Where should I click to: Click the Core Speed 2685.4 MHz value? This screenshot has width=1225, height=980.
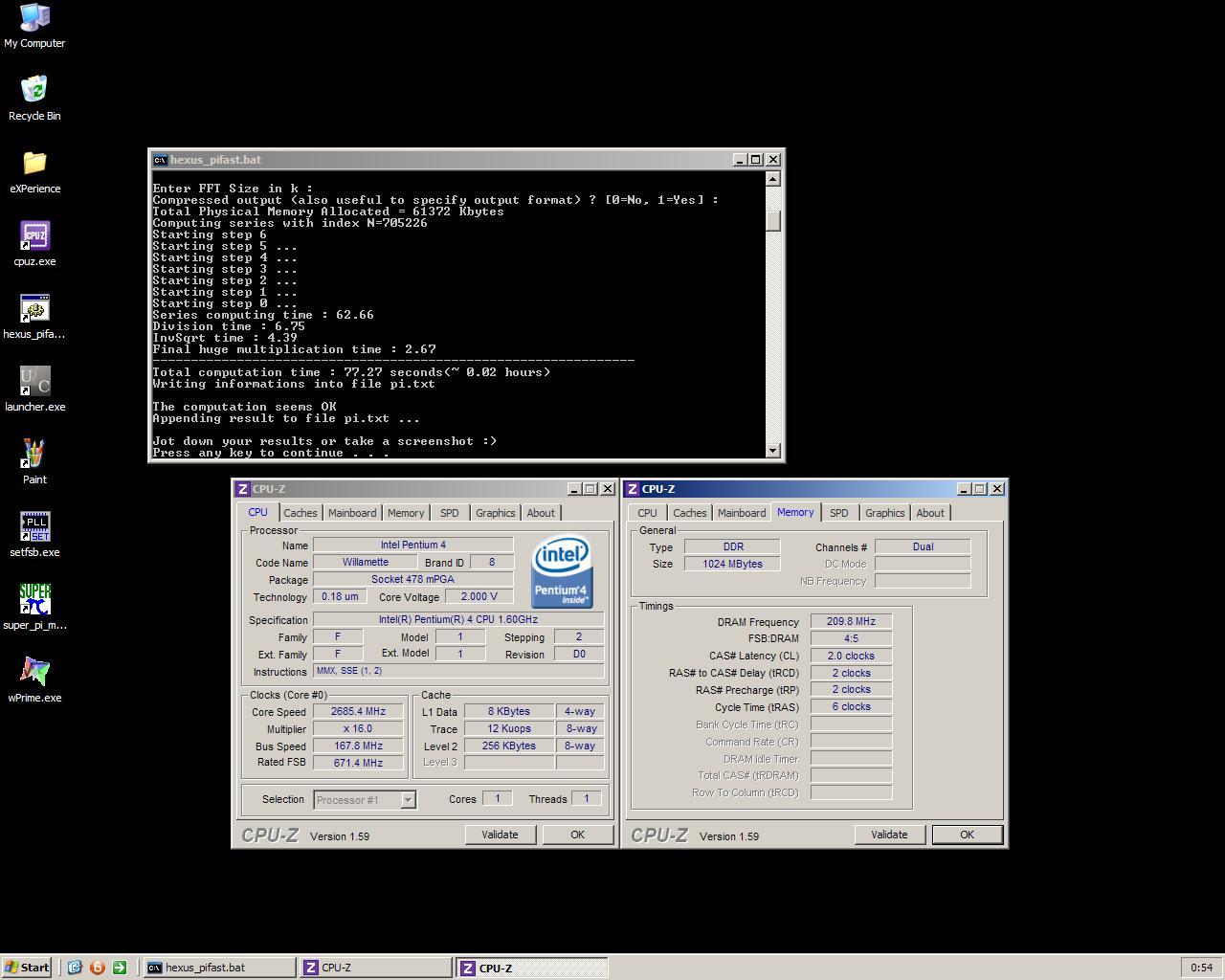(359, 712)
